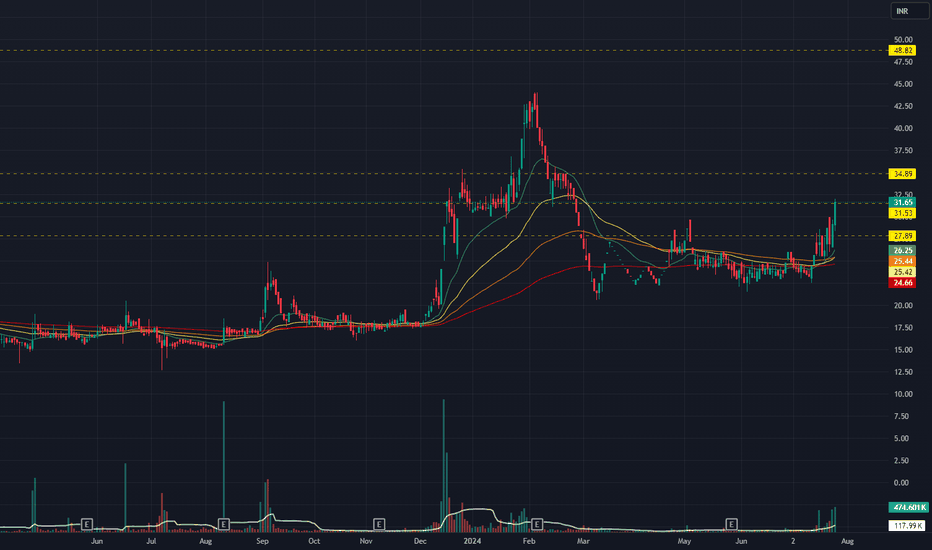Click the Mar label on the time axis
Screen dimensions: 932x550
[x=582, y=542]
